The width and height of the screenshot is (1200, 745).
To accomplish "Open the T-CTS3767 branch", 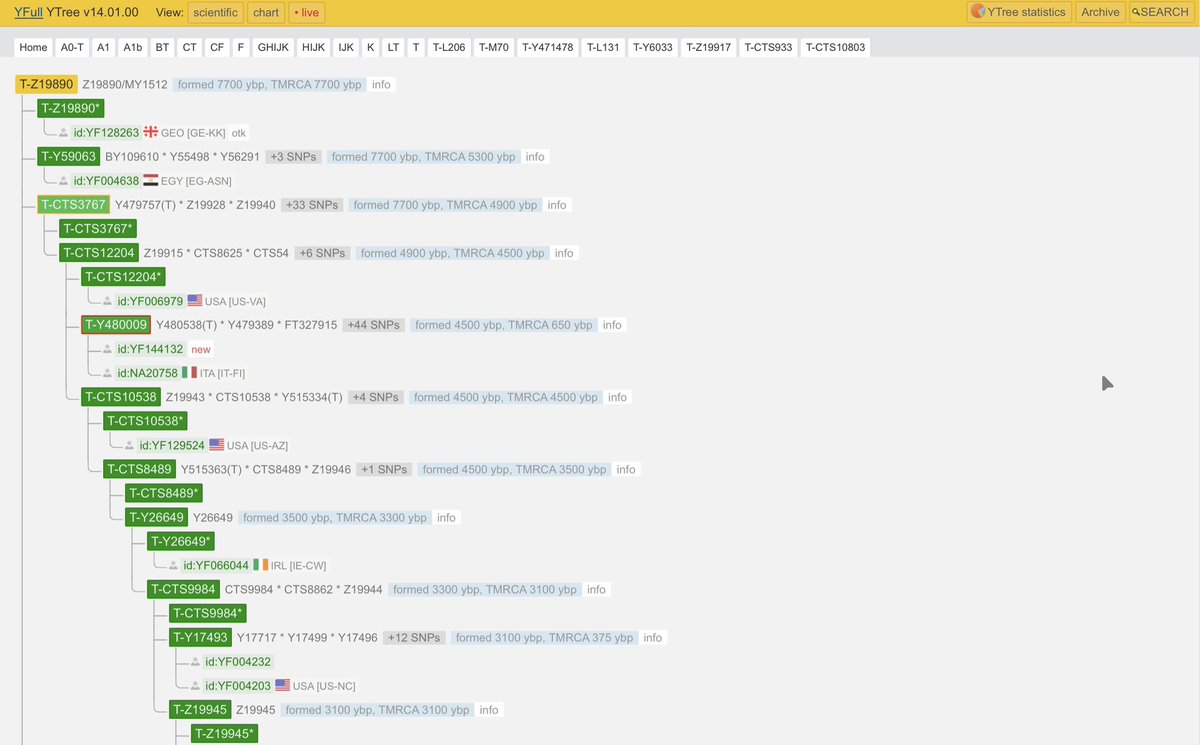I will click(73, 204).
